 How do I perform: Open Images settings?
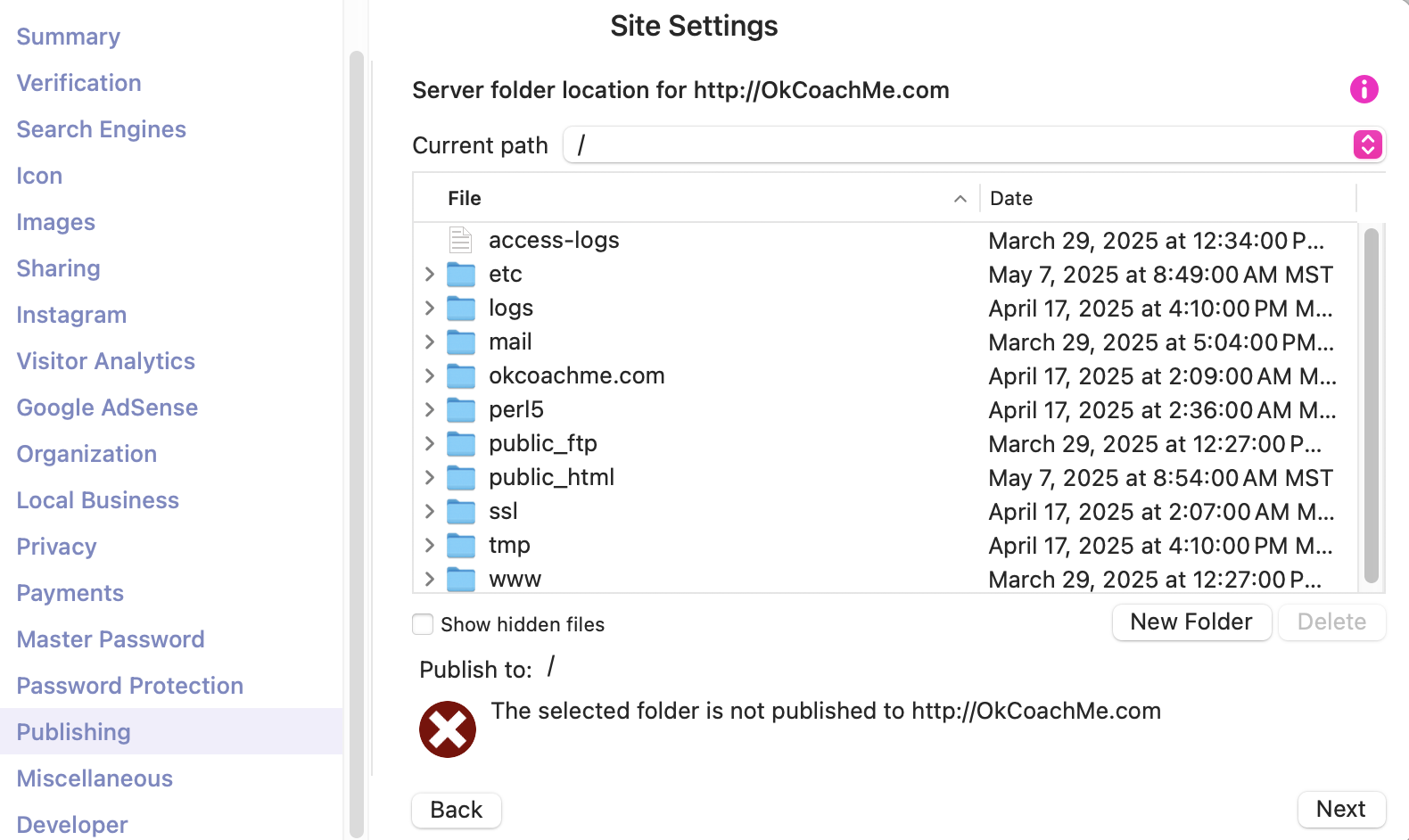coord(56,222)
